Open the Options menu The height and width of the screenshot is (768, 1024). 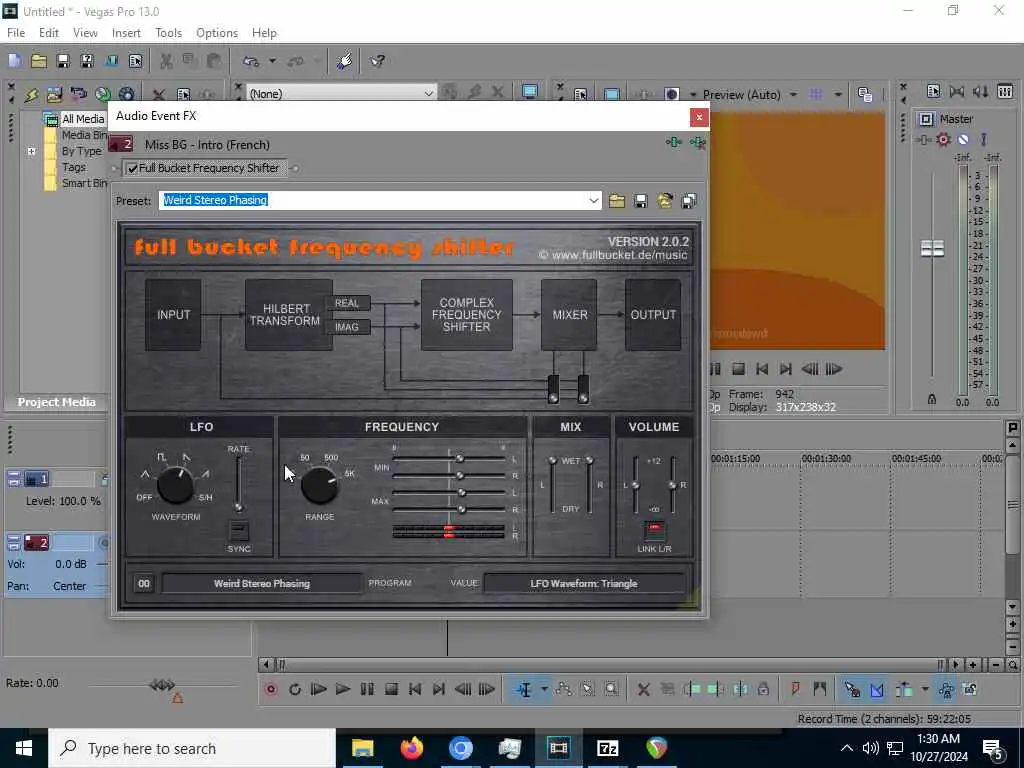click(x=217, y=33)
